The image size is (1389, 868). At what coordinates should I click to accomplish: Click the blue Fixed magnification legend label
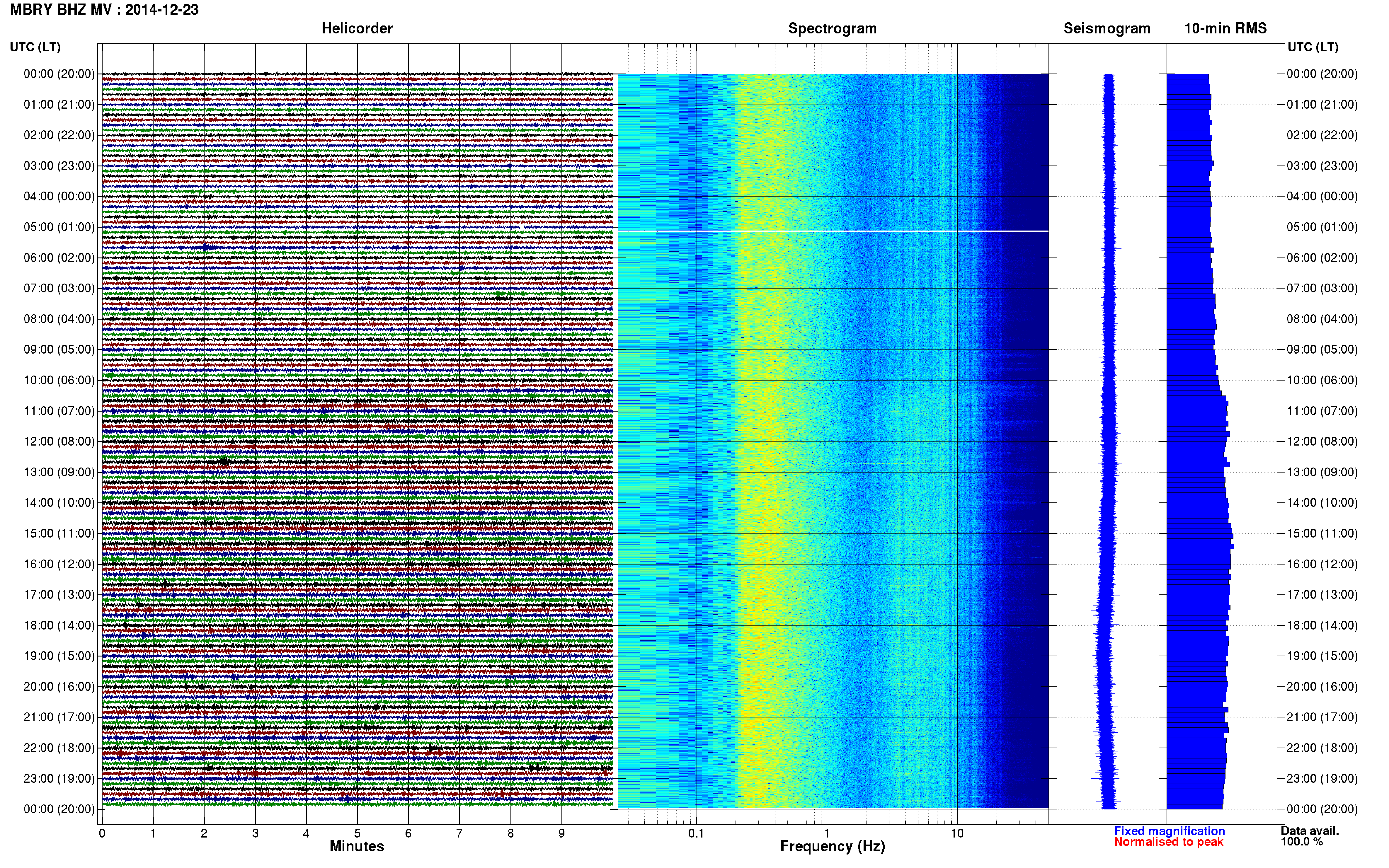coord(1169,831)
